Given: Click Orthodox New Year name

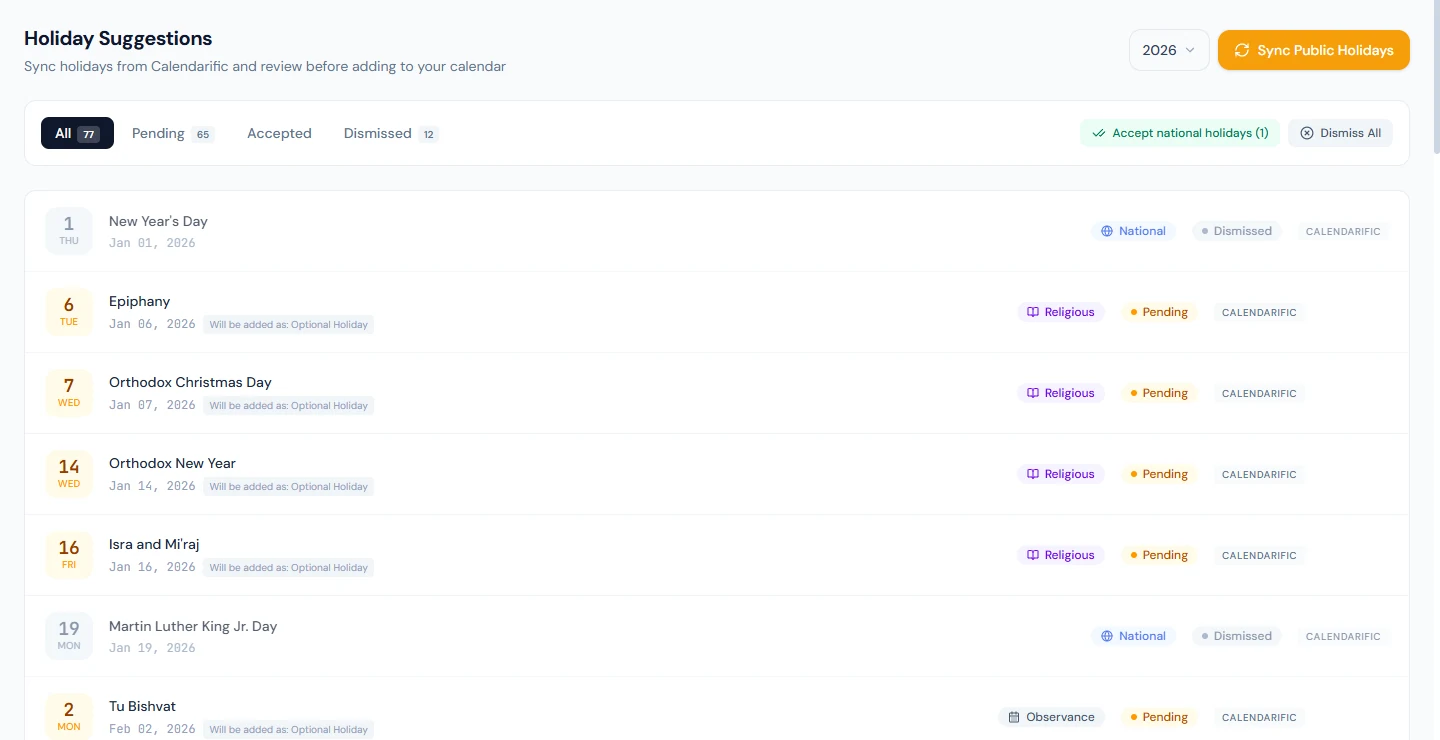Looking at the screenshot, I should click(x=172, y=463).
